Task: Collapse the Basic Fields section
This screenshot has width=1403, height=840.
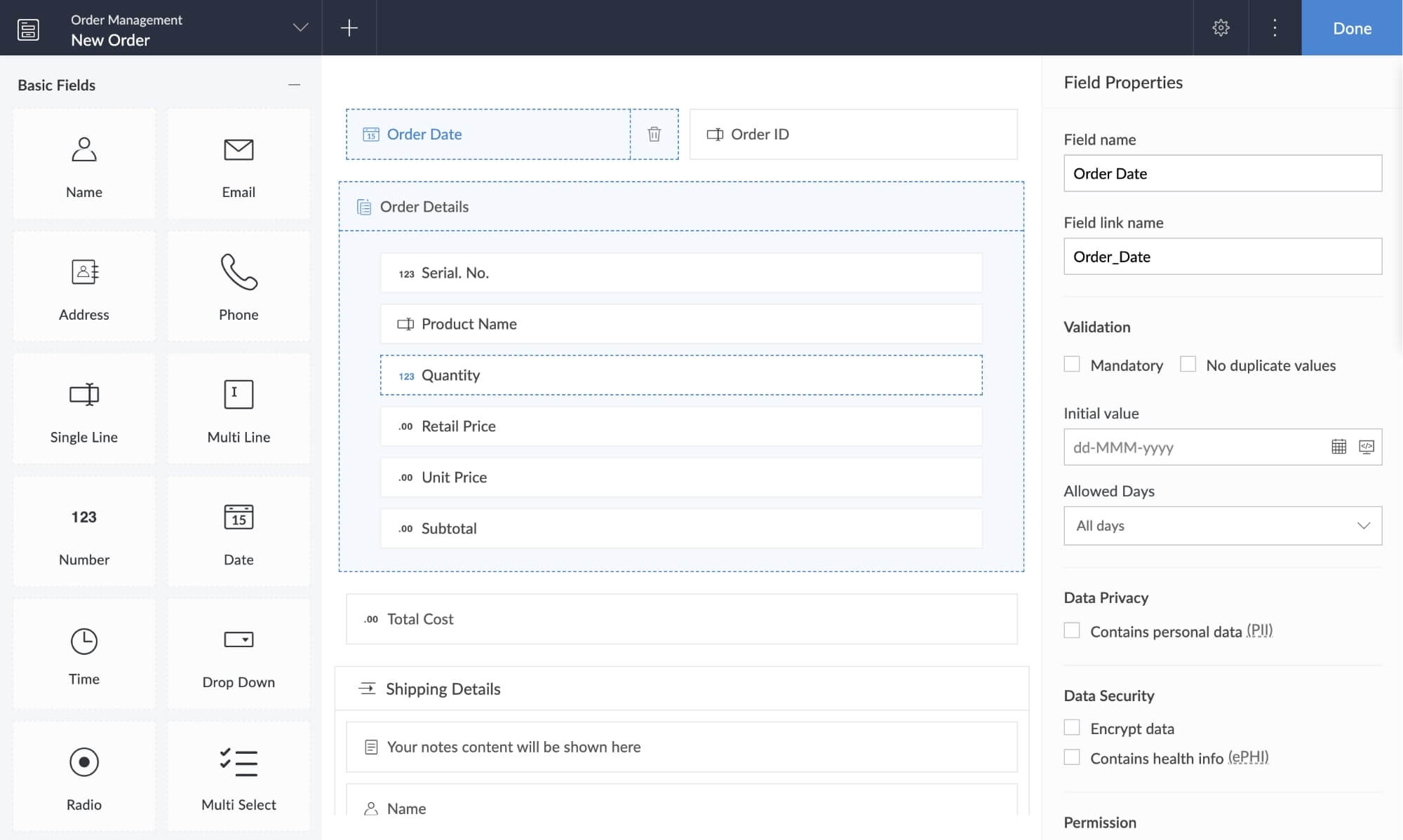Action: (294, 85)
